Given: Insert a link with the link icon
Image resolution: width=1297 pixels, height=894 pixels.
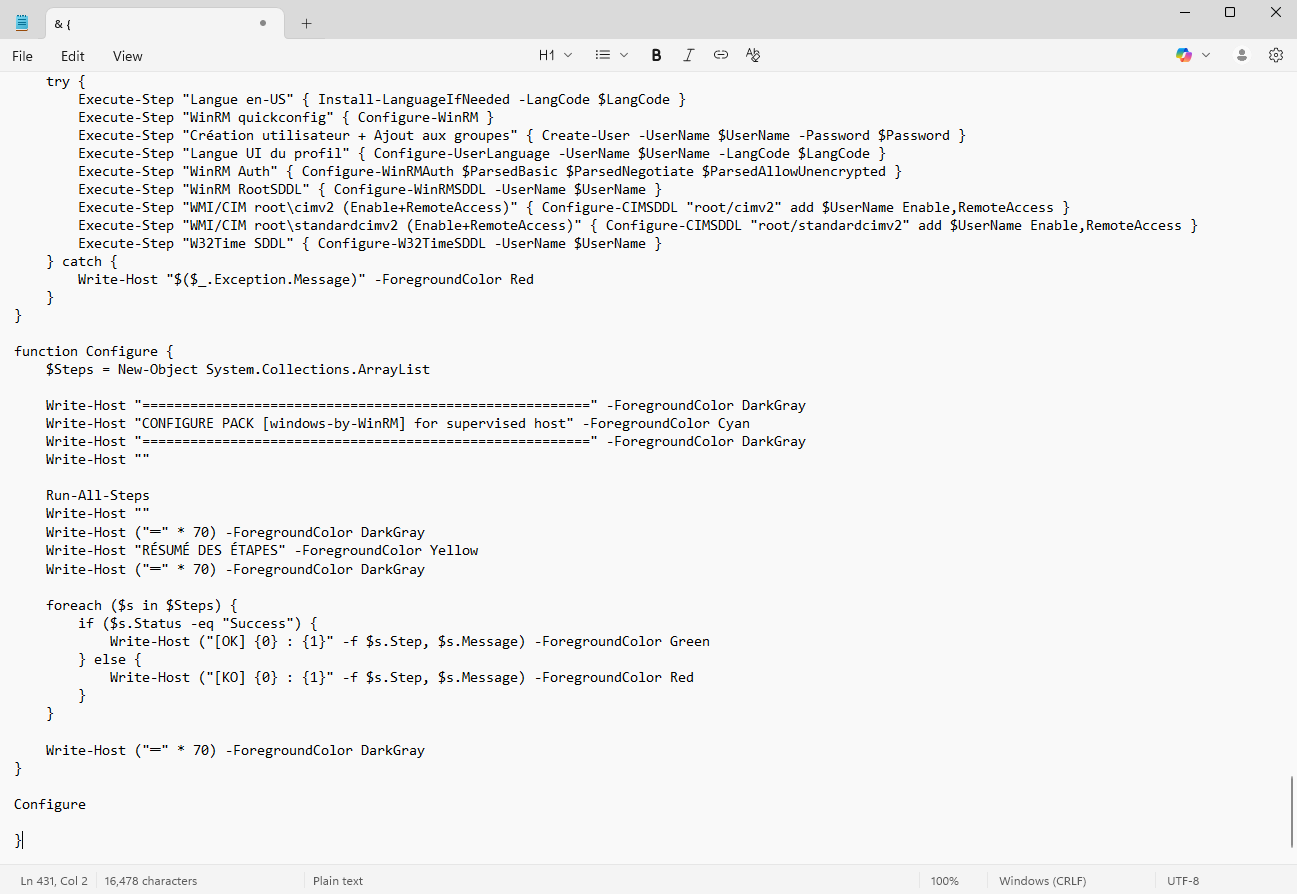Looking at the screenshot, I should (x=720, y=56).
